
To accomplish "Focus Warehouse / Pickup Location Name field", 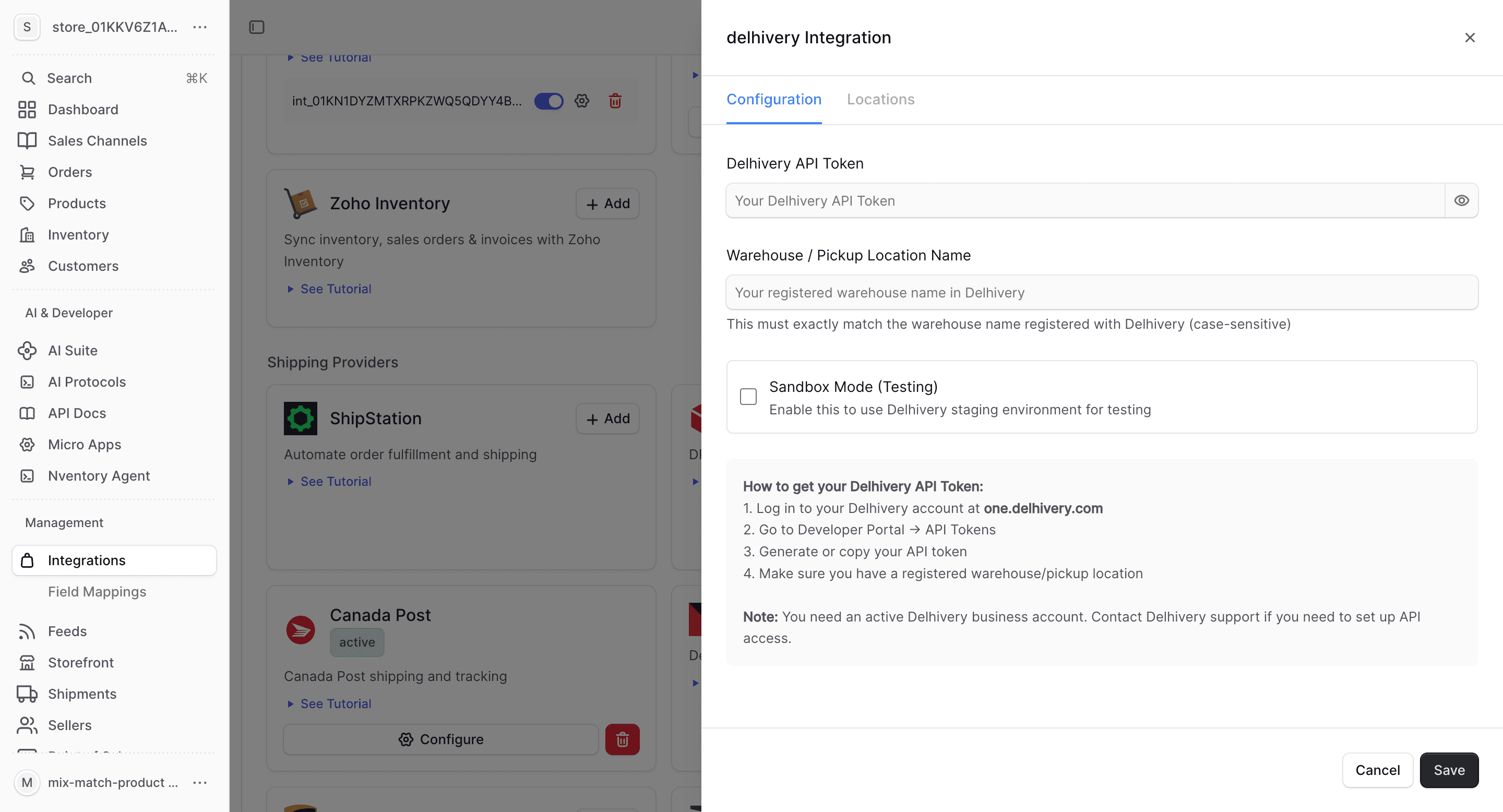I will (1102, 292).
